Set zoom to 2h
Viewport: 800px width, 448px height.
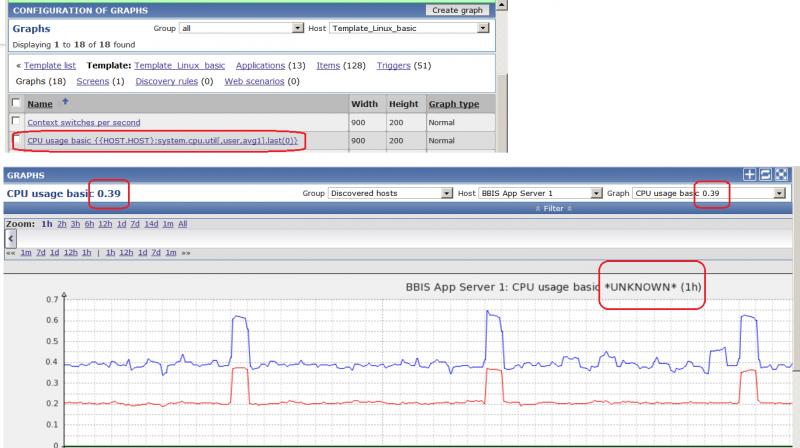point(61,224)
